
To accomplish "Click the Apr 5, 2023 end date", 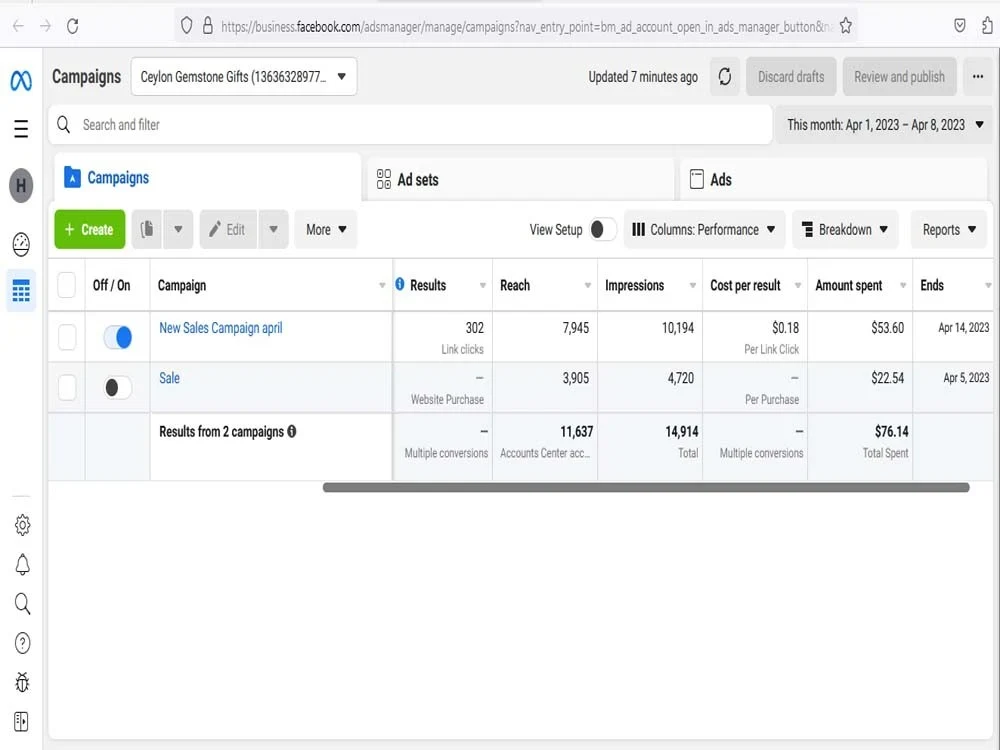I will point(966,378).
